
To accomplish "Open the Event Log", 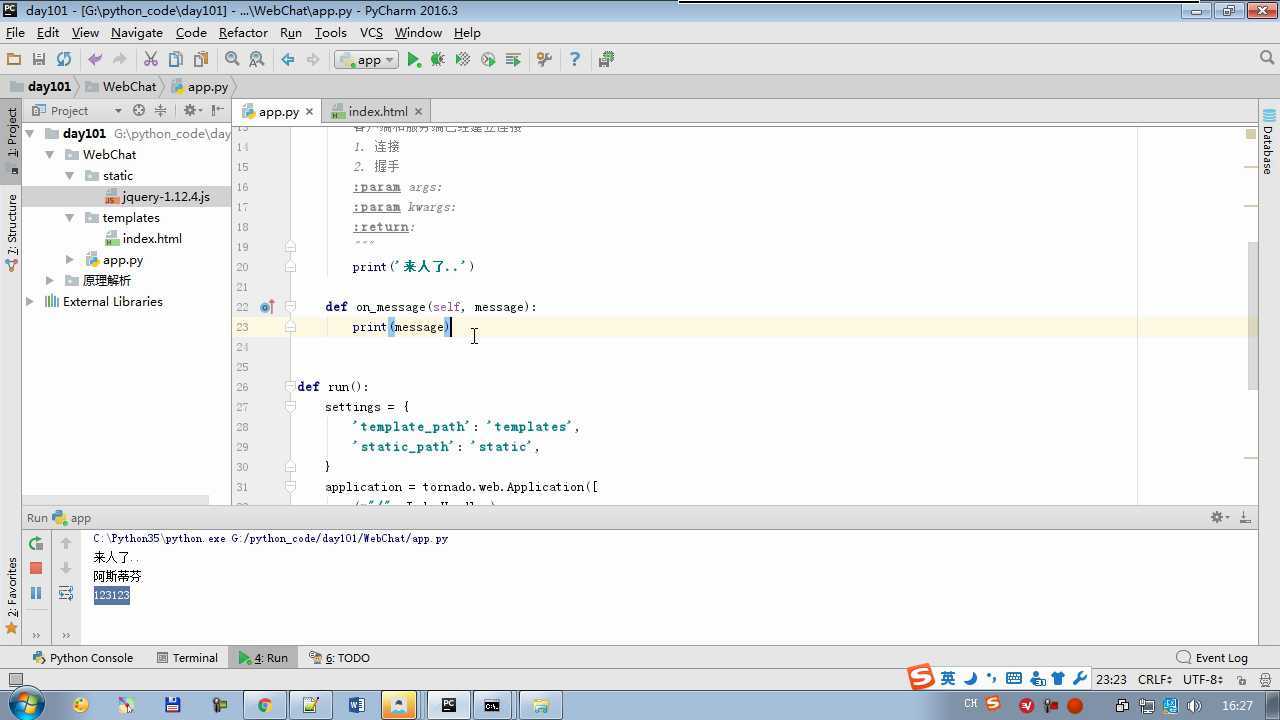I will [1212, 657].
